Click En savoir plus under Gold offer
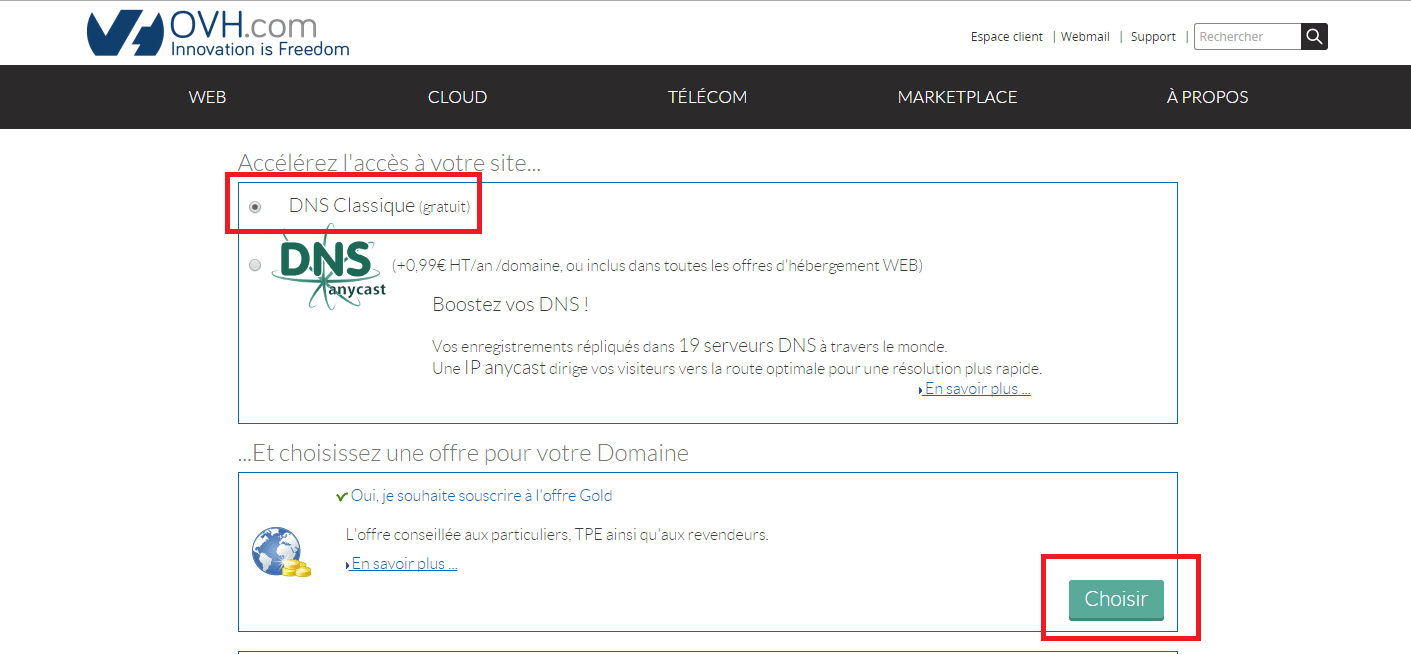The width and height of the screenshot is (1411, 654). pos(404,564)
